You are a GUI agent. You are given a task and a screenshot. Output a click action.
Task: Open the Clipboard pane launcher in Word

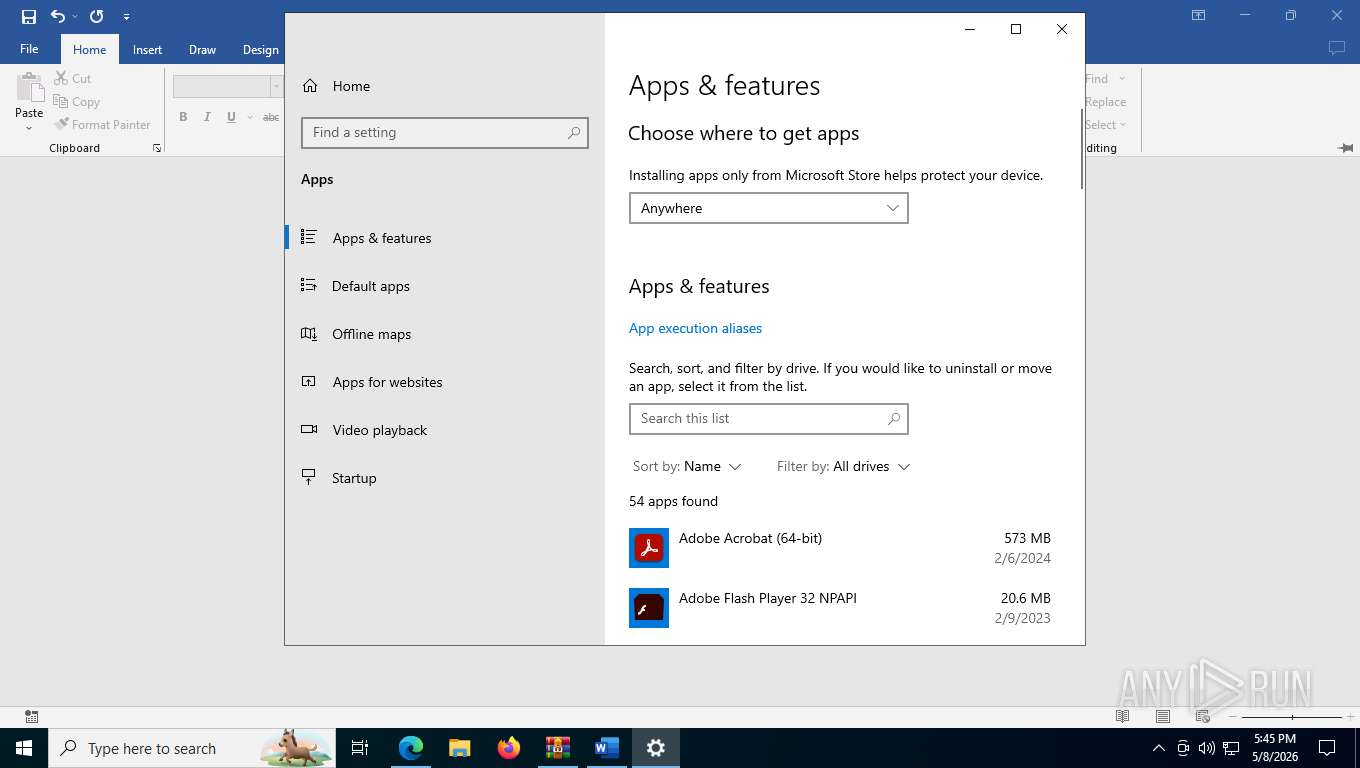click(157, 148)
